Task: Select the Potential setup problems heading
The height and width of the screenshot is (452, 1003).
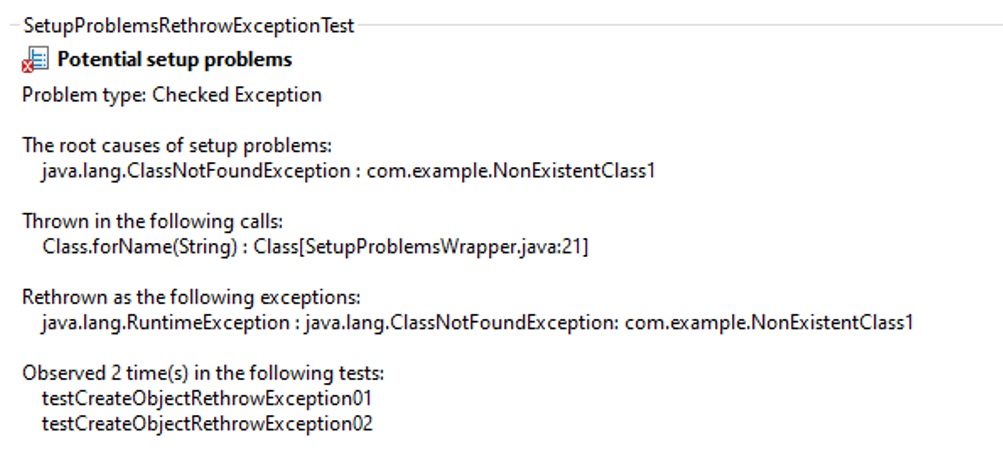Action: coord(175,59)
